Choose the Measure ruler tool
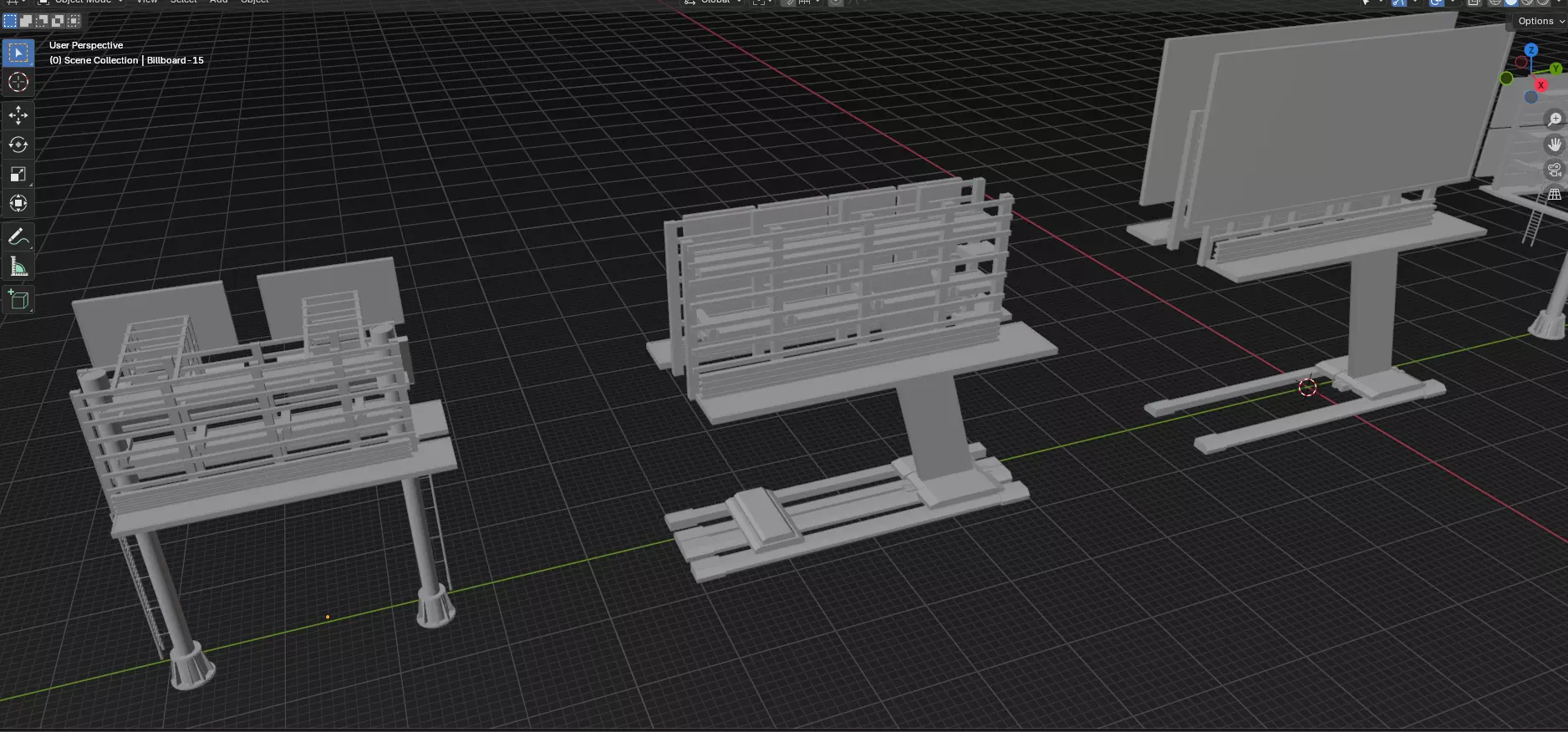 click(x=18, y=267)
